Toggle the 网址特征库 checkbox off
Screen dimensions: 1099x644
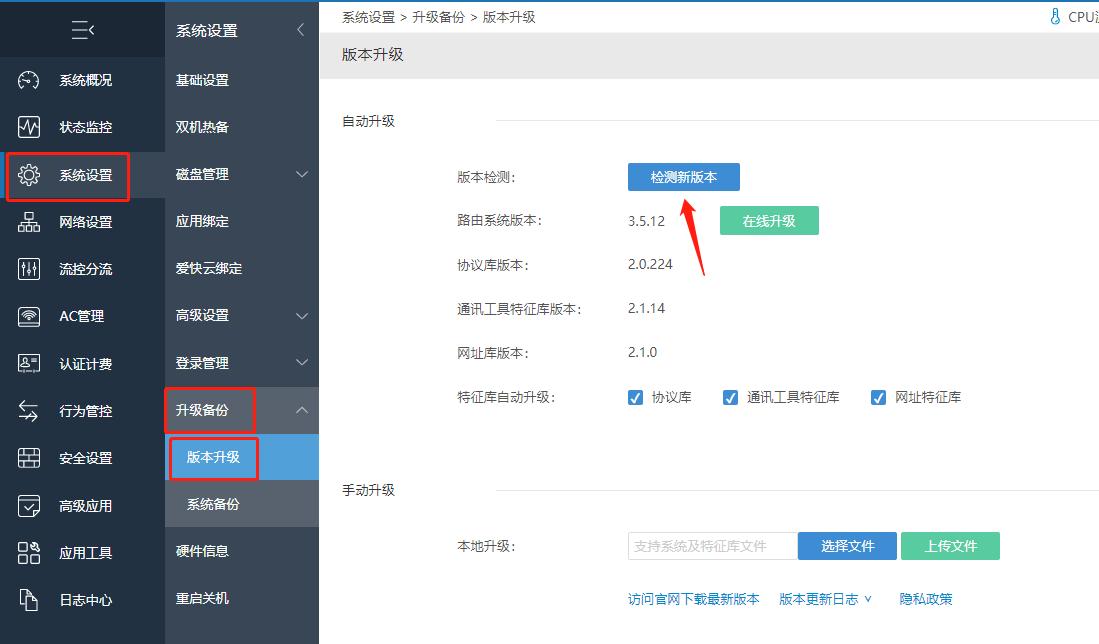tap(878, 397)
